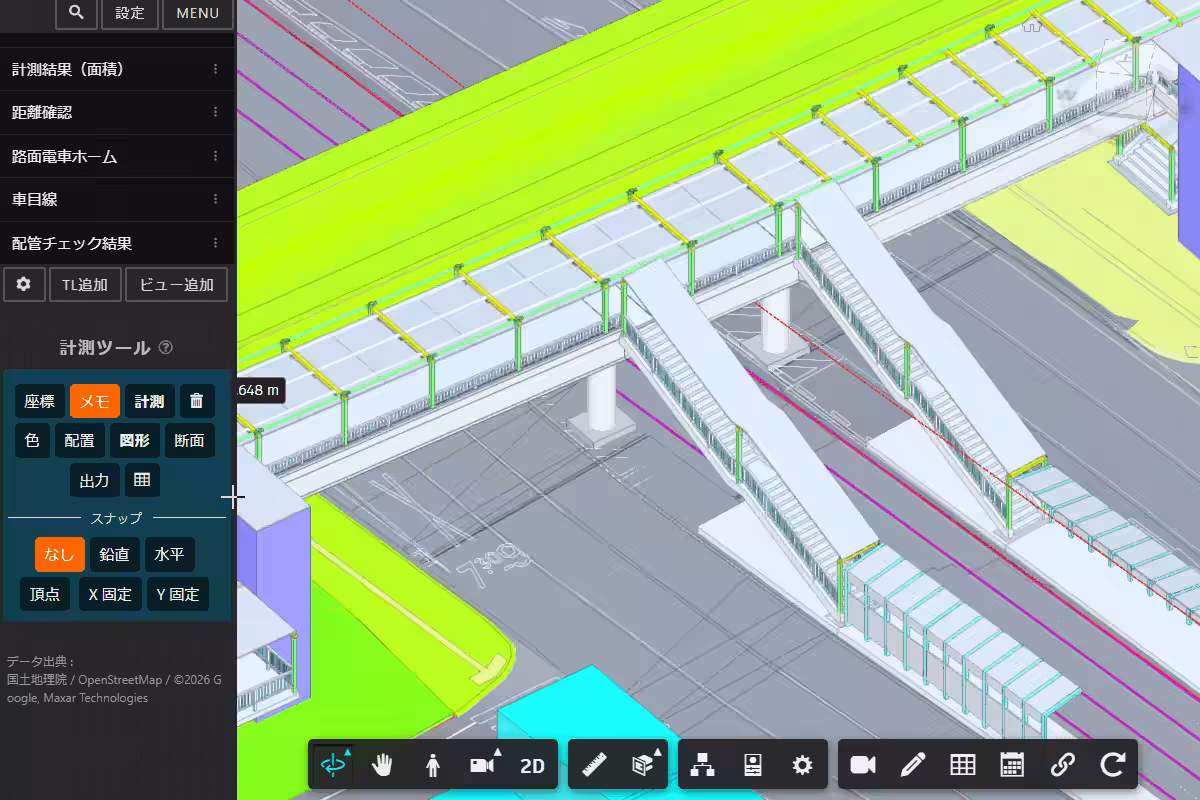This screenshot has height=800, width=1200.
Task: Select the 計測結果（面積） view row
Action: click(x=117, y=70)
